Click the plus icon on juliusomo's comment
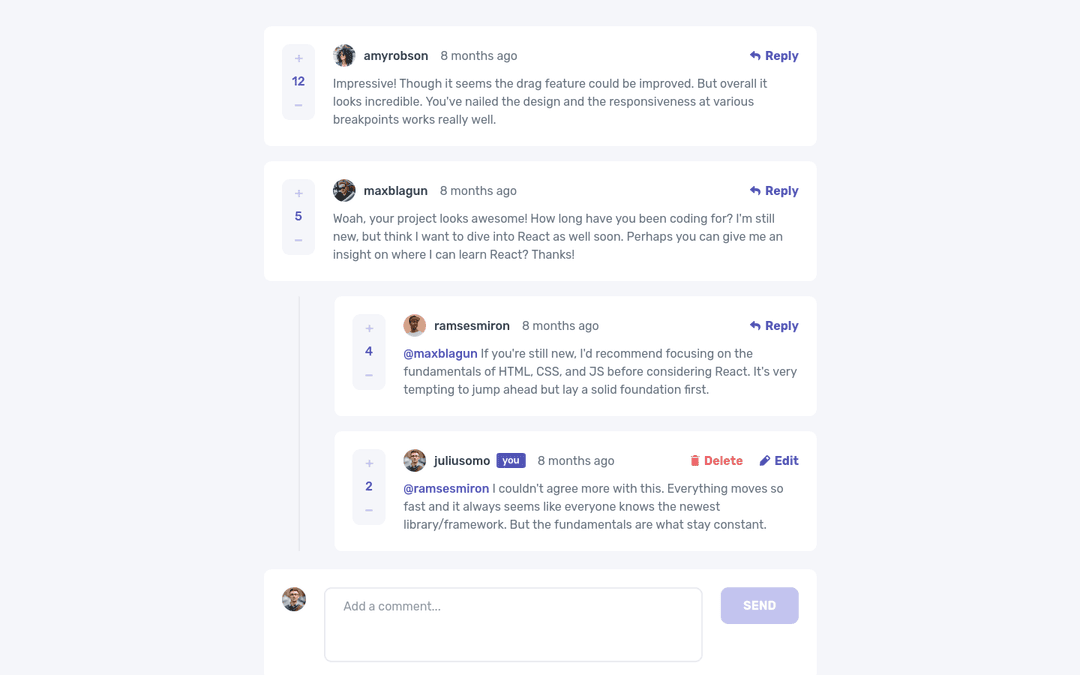Viewport: 1080px width, 675px height. click(x=369, y=462)
